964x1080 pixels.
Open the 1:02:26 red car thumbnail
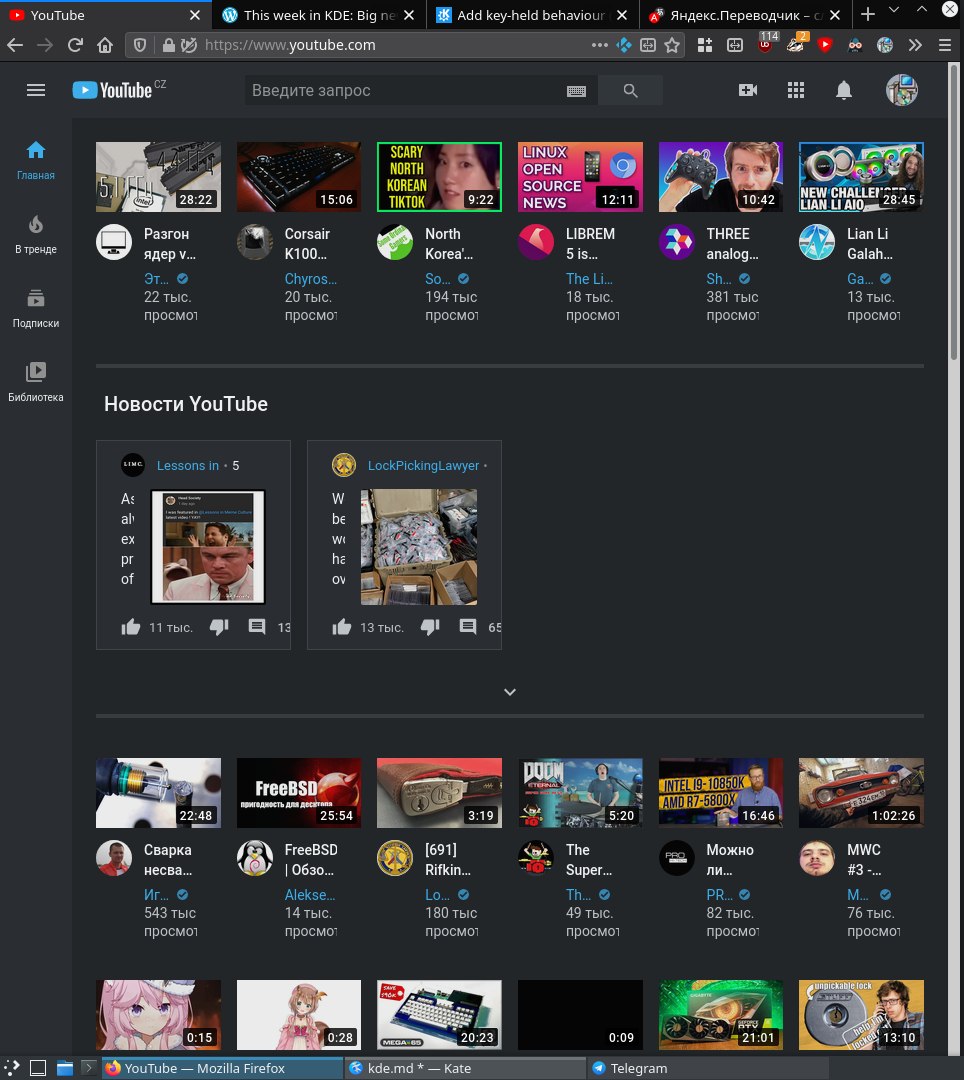tap(861, 793)
